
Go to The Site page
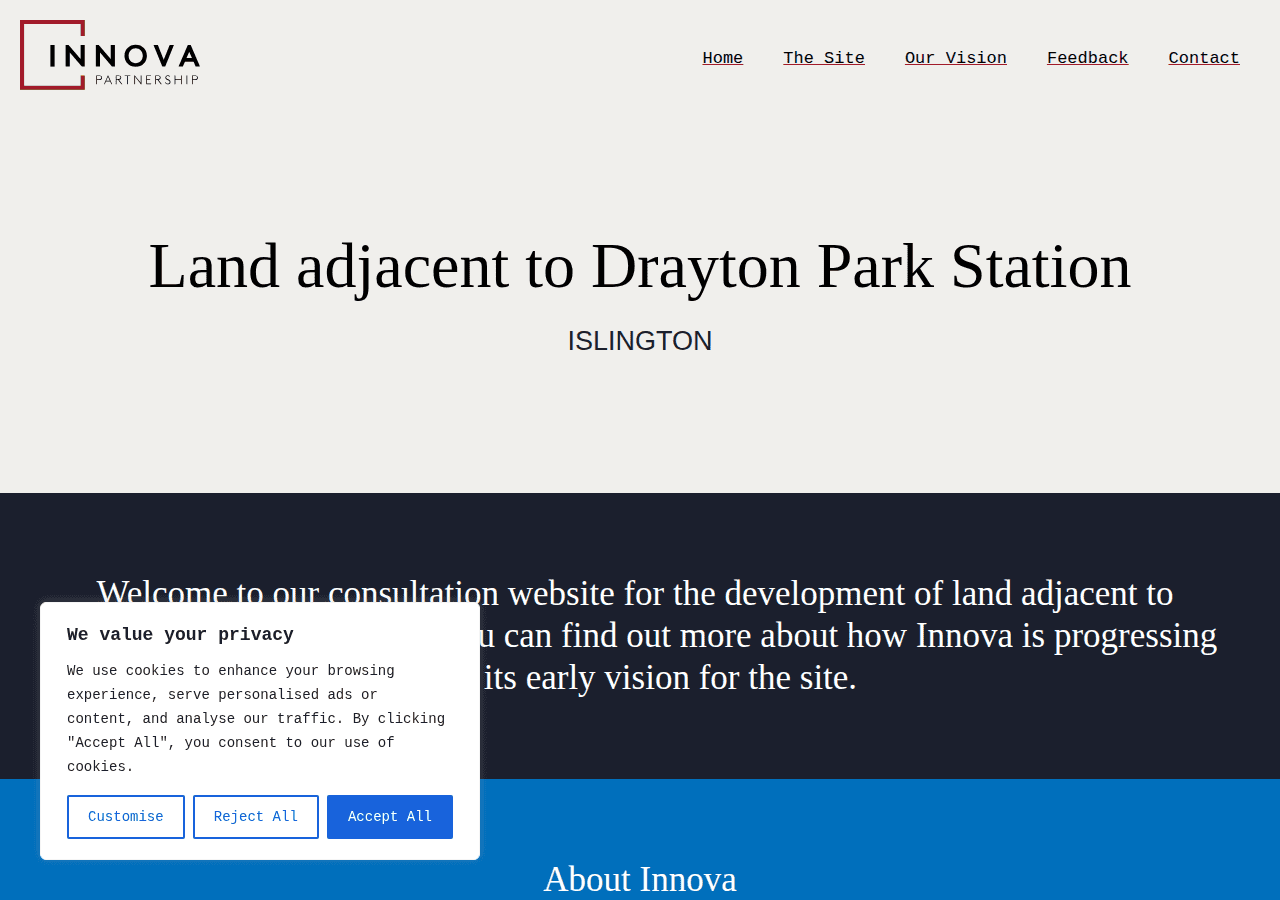click(824, 58)
